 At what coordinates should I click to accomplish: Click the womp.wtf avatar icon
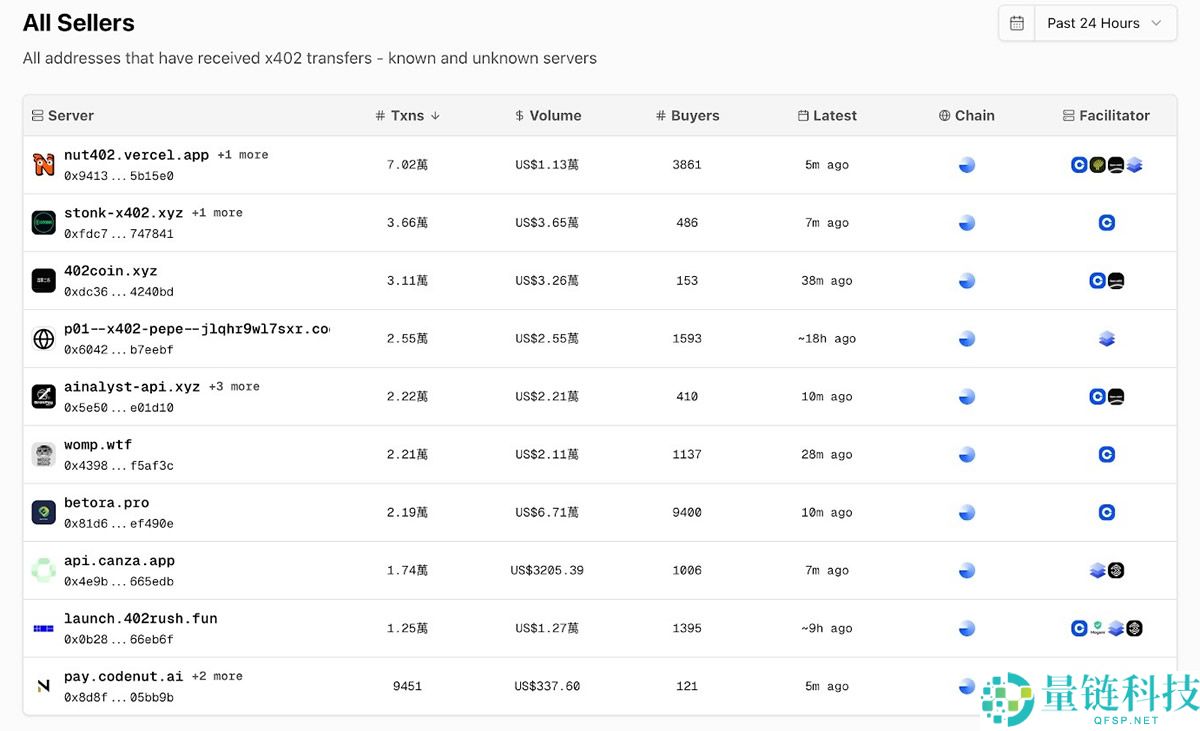click(x=43, y=455)
